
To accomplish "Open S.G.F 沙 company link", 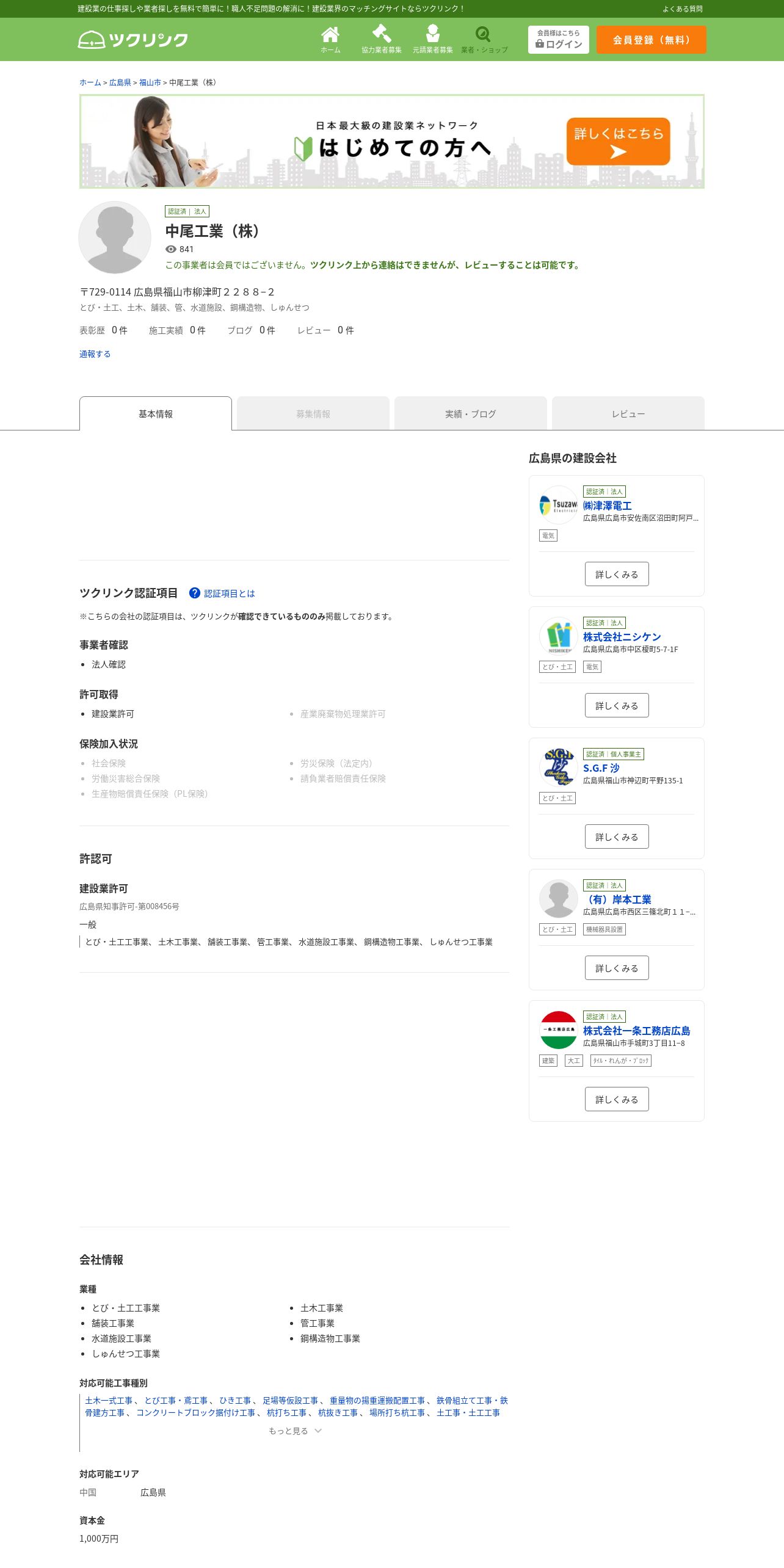I will point(601,768).
